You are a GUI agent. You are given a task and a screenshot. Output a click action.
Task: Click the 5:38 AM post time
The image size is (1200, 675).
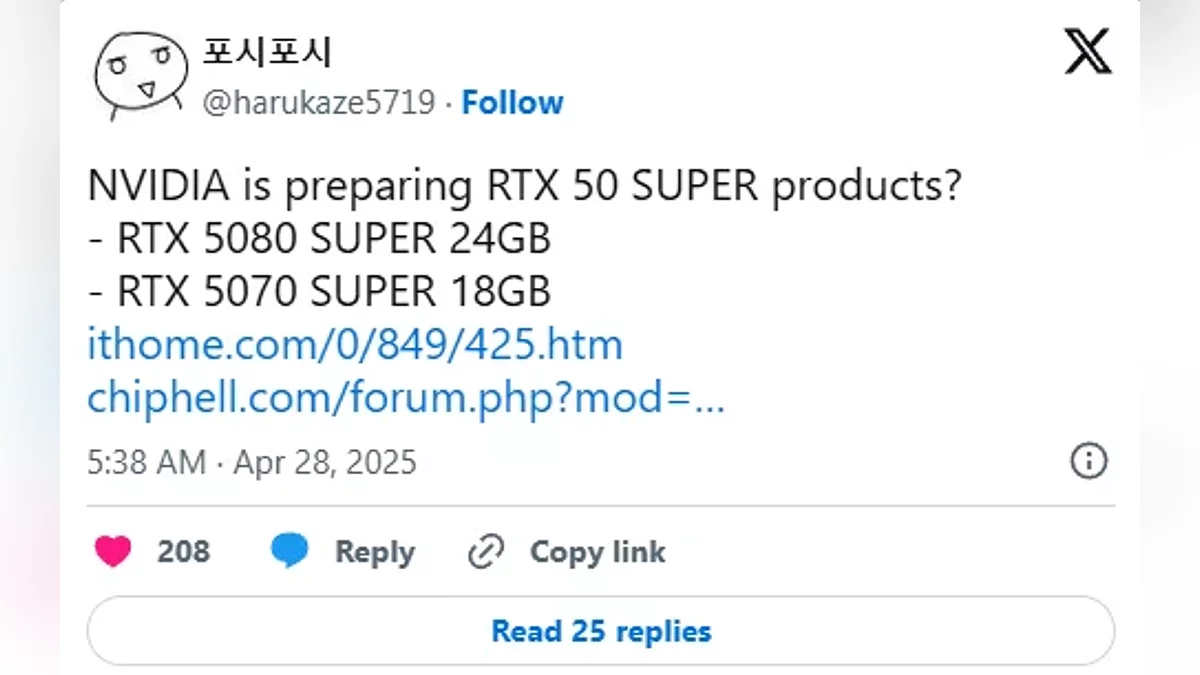point(146,462)
